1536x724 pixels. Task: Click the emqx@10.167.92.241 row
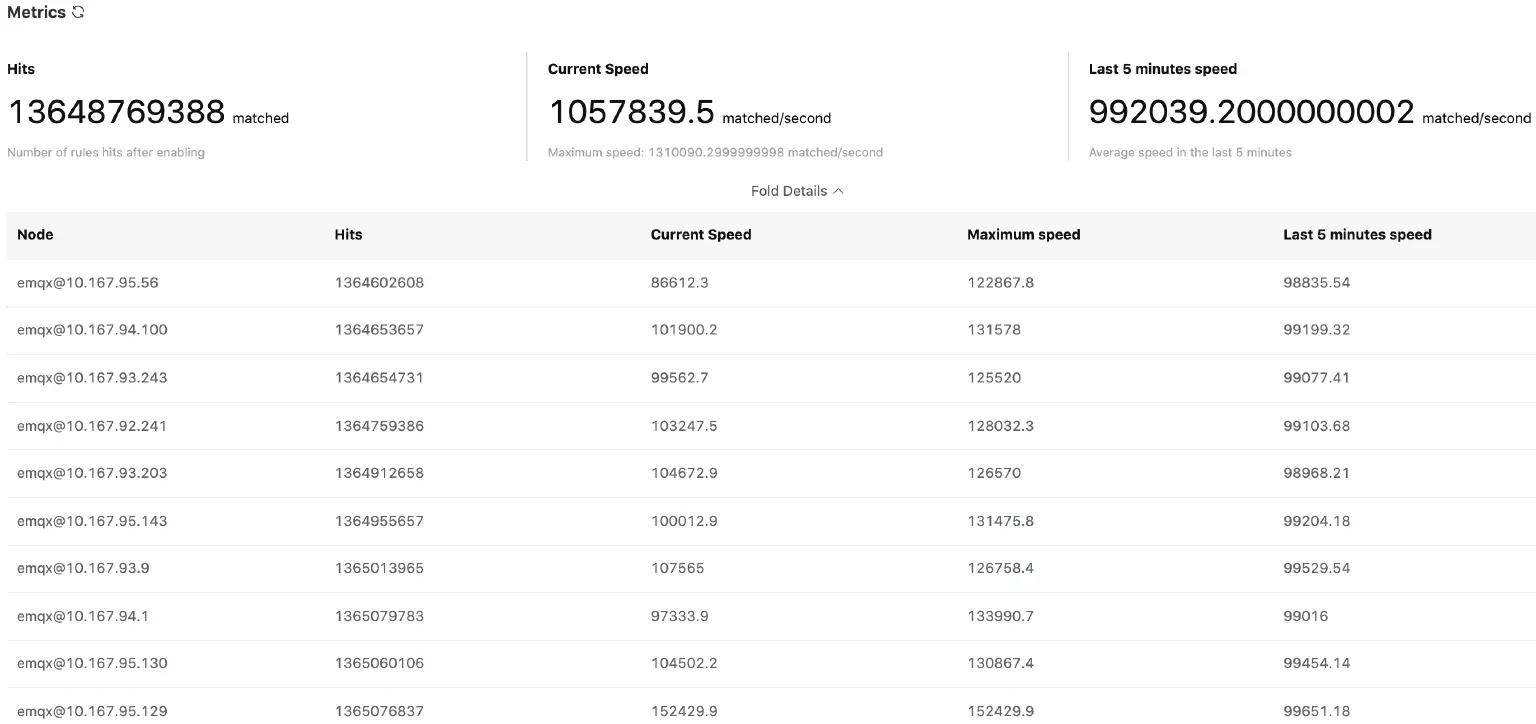[x=91, y=425]
